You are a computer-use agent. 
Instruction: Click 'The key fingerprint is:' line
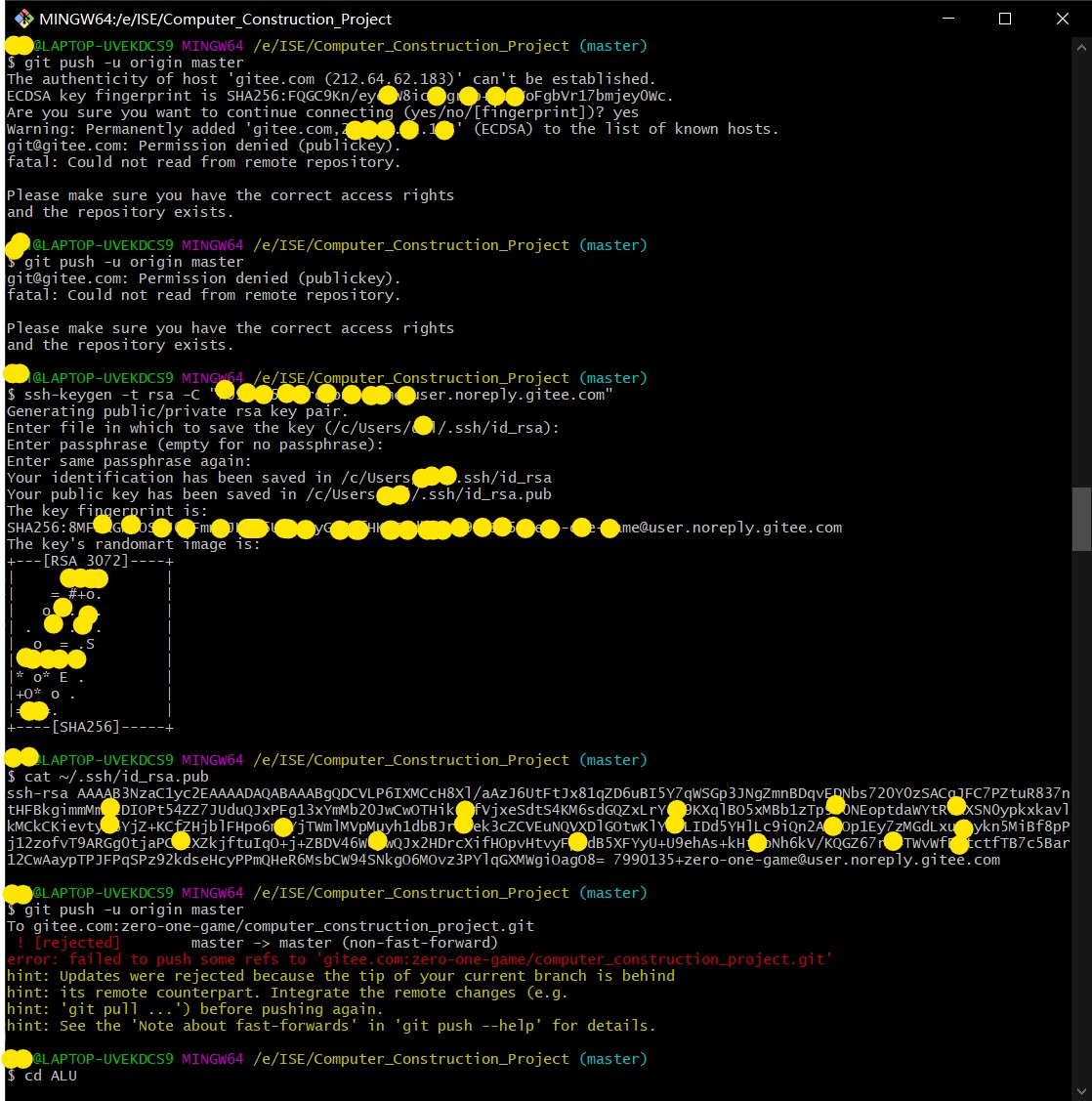(107, 511)
